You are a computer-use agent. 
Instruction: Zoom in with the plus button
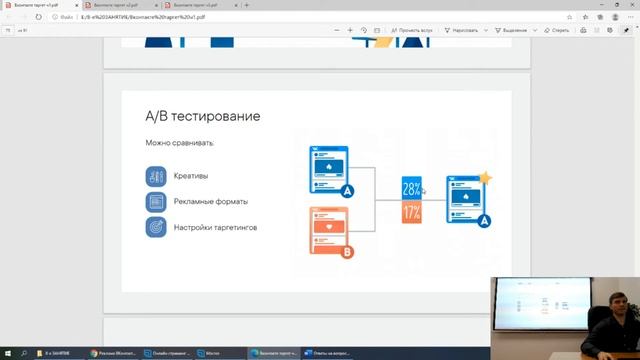350,30
